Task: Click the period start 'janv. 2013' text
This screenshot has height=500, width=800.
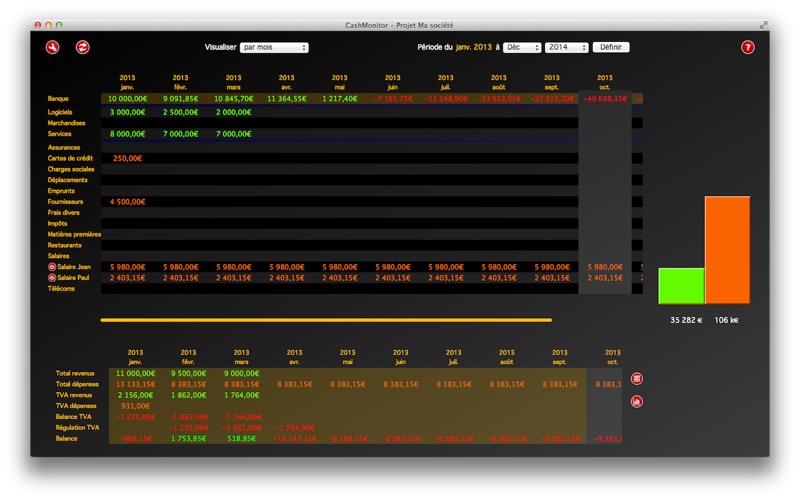Action: tap(473, 47)
